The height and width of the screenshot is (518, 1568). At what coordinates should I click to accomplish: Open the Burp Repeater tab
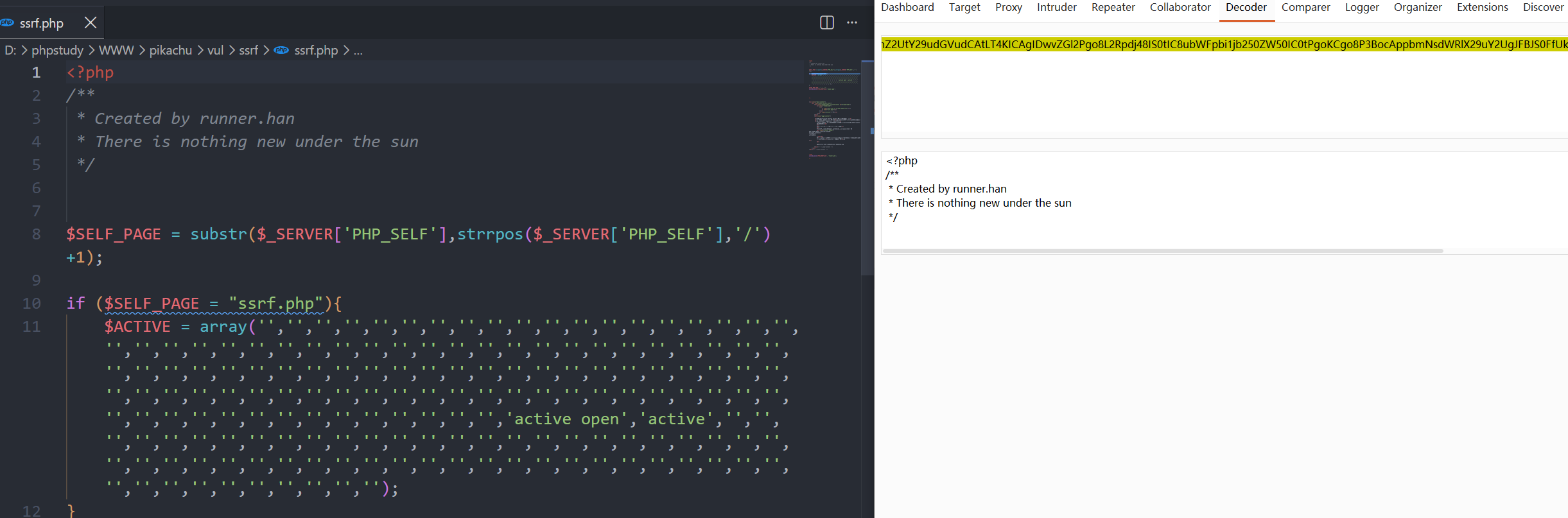click(x=1113, y=8)
